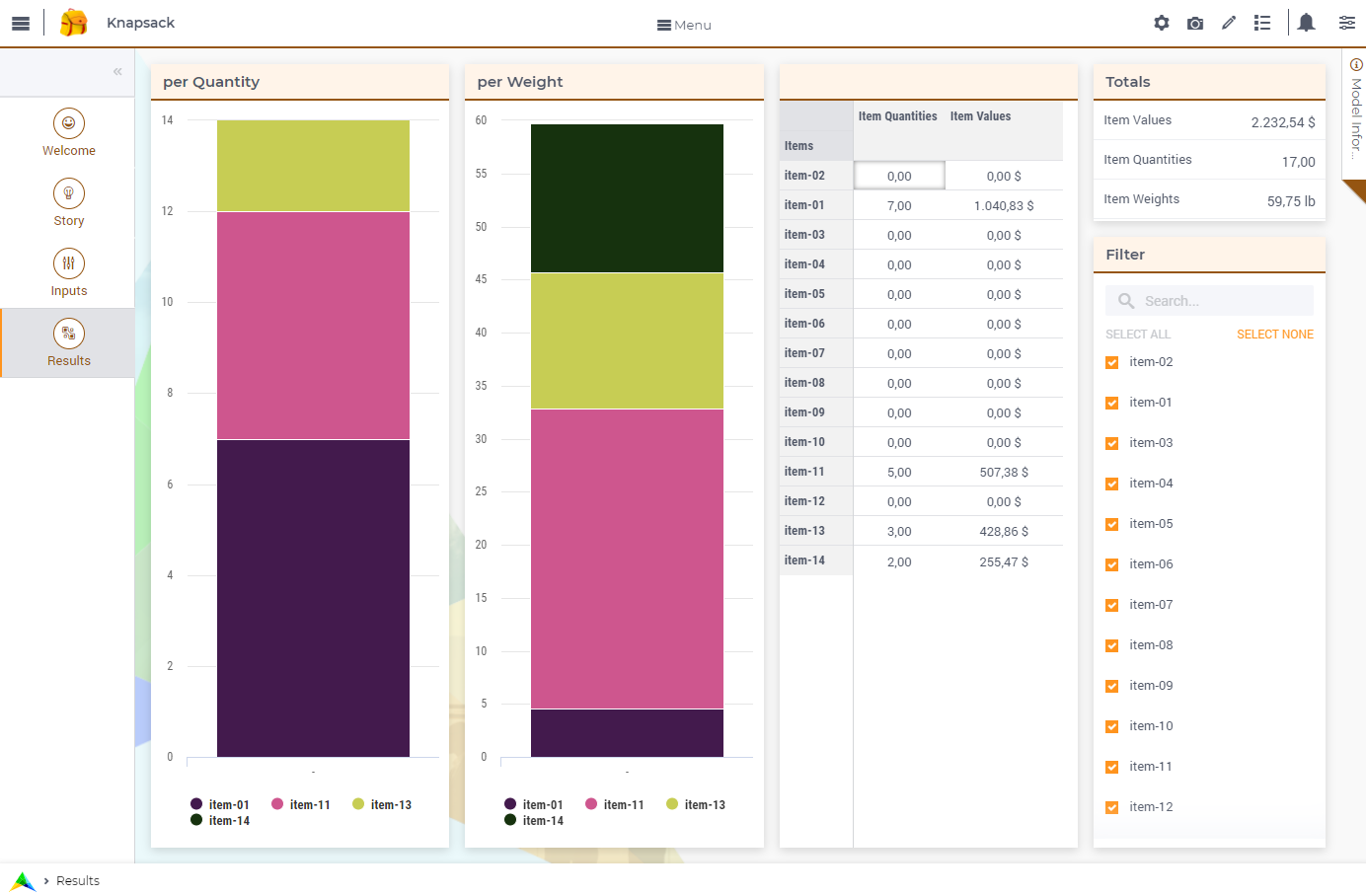Uncheck item-06 in the filter

pos(1112,564)
